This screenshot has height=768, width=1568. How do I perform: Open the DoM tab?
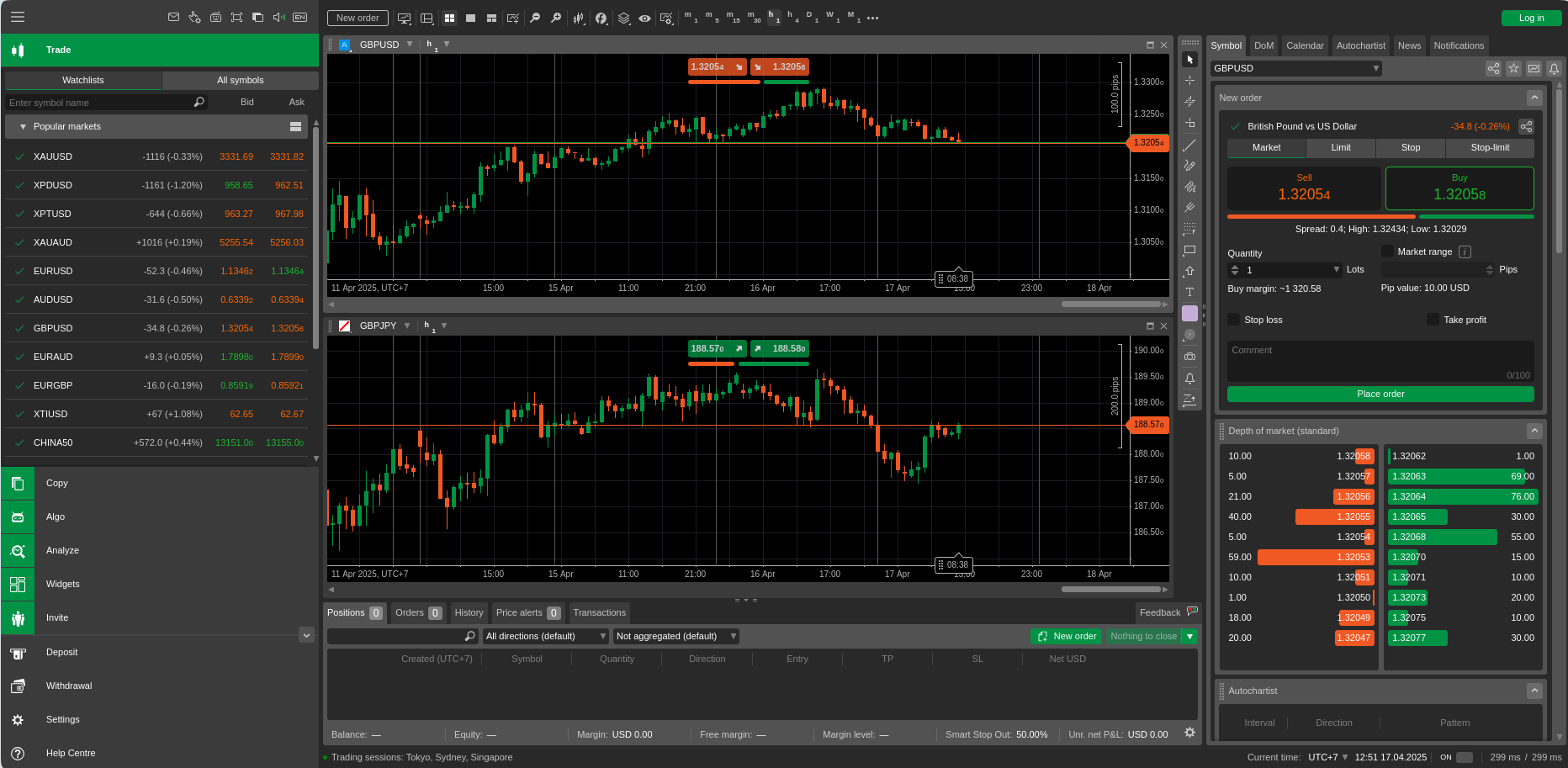click(1263, 45)
